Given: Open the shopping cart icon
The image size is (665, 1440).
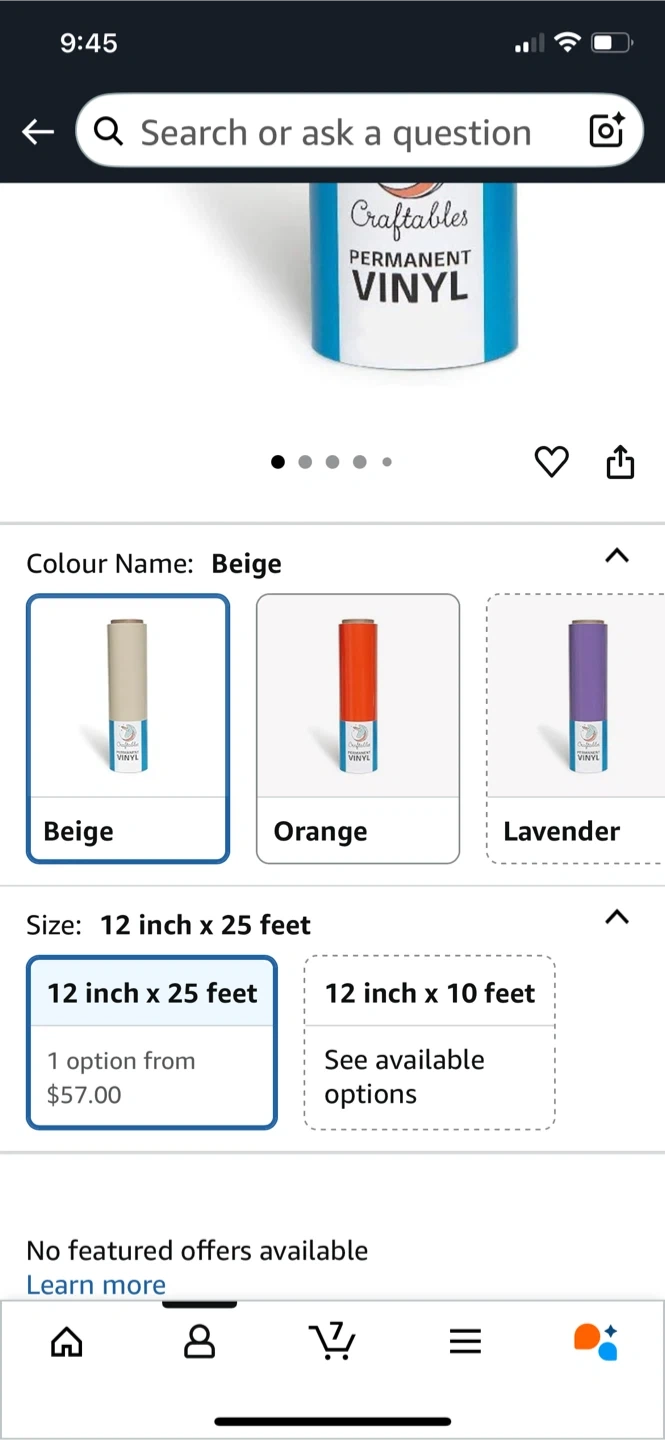Looking at the screenshot, I should coord(332,1341).
